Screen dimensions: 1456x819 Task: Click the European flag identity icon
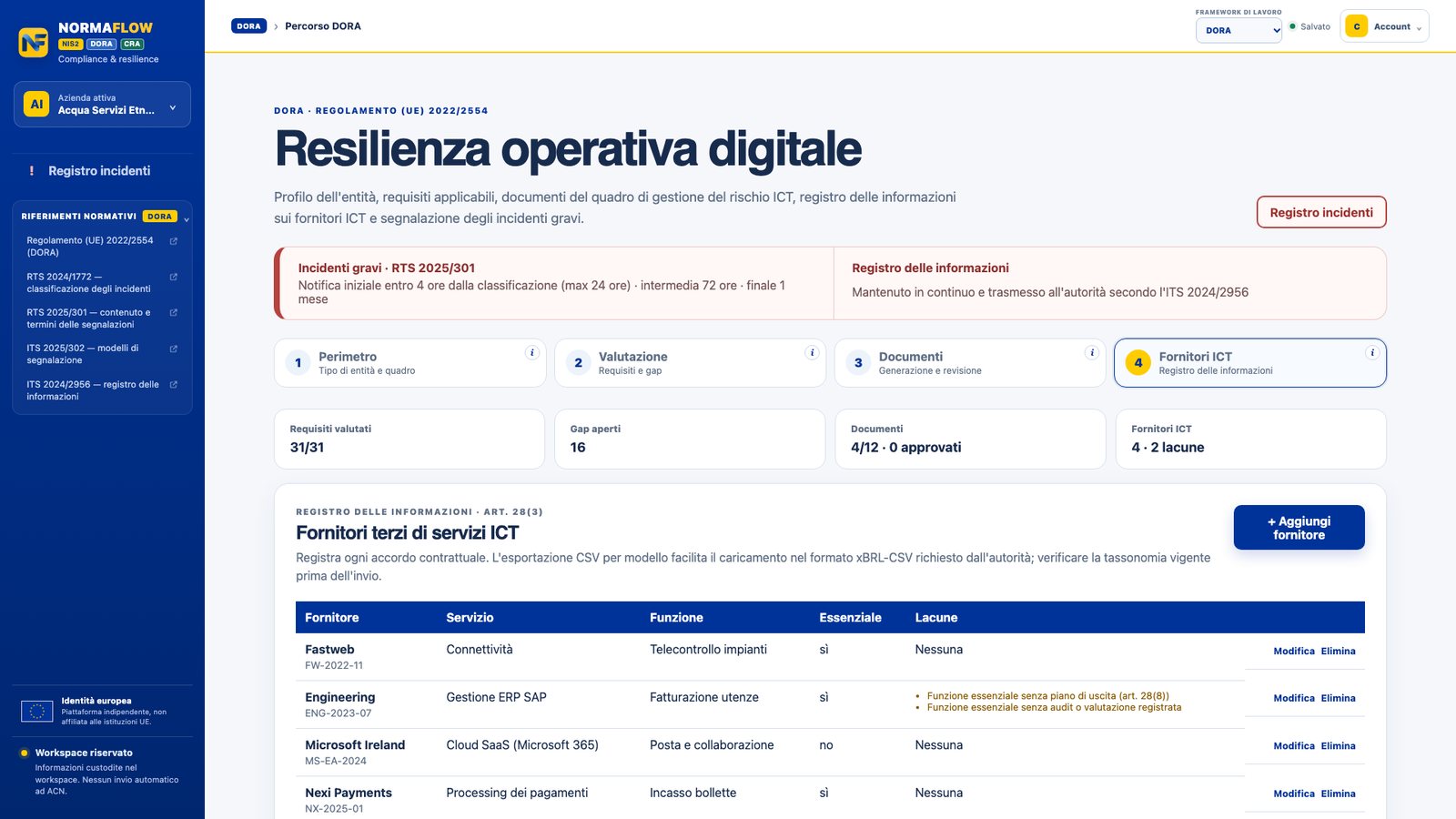click(37, 712)
